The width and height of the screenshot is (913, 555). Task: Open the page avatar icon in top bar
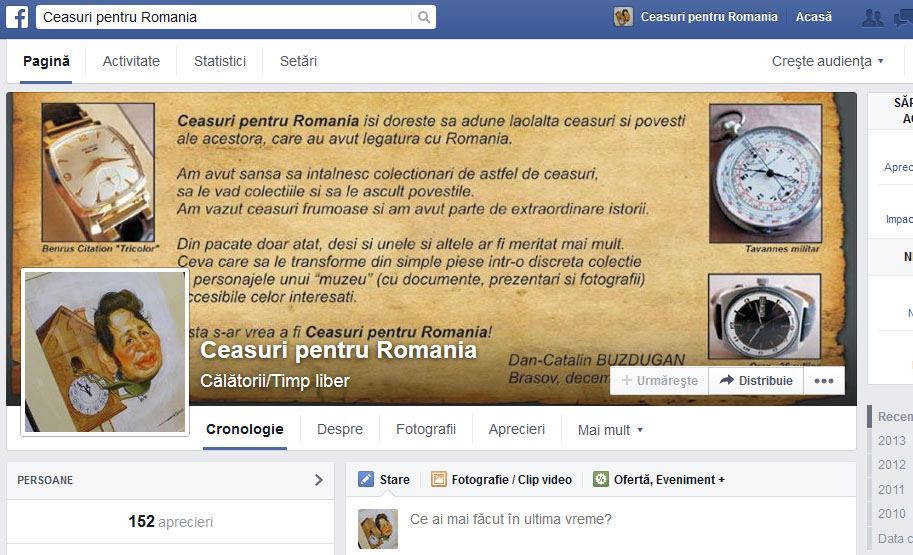coord(623,17)
